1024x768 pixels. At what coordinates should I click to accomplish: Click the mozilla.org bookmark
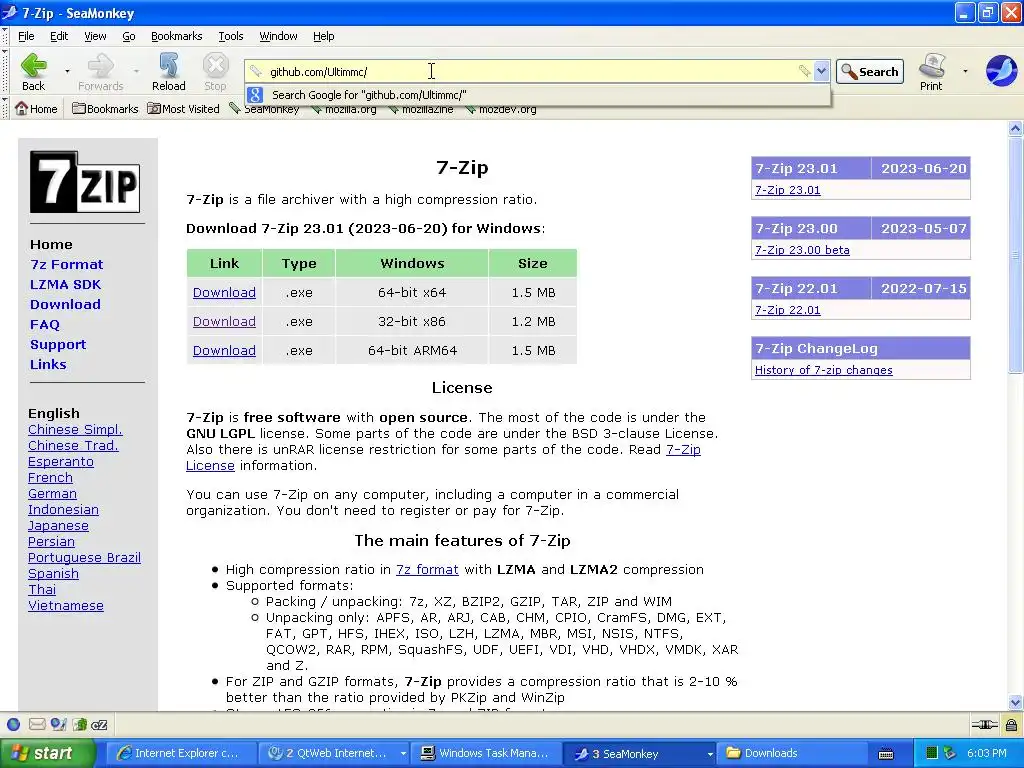(344, 109)
